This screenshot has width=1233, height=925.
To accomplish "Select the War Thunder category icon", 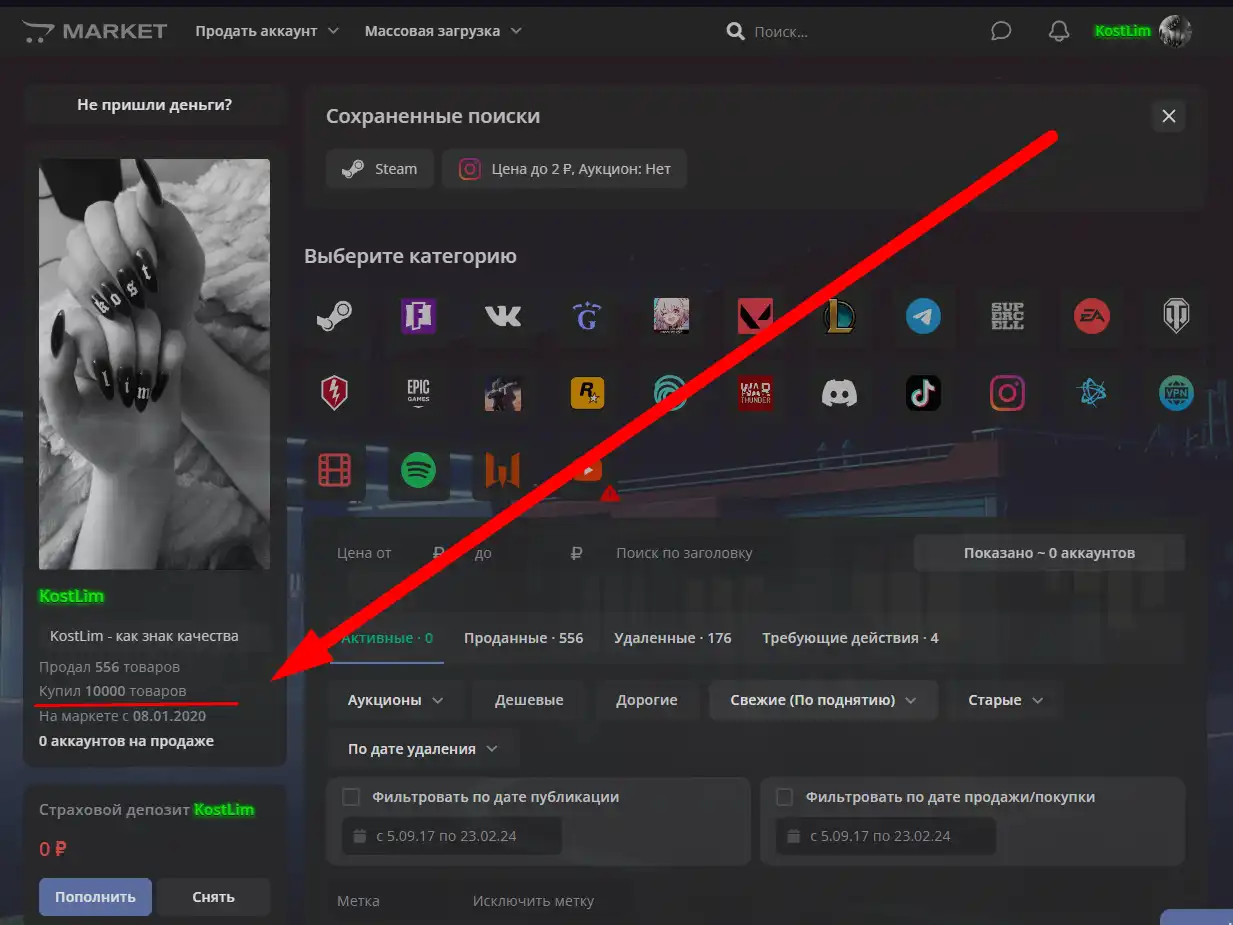I will [755, 393].
